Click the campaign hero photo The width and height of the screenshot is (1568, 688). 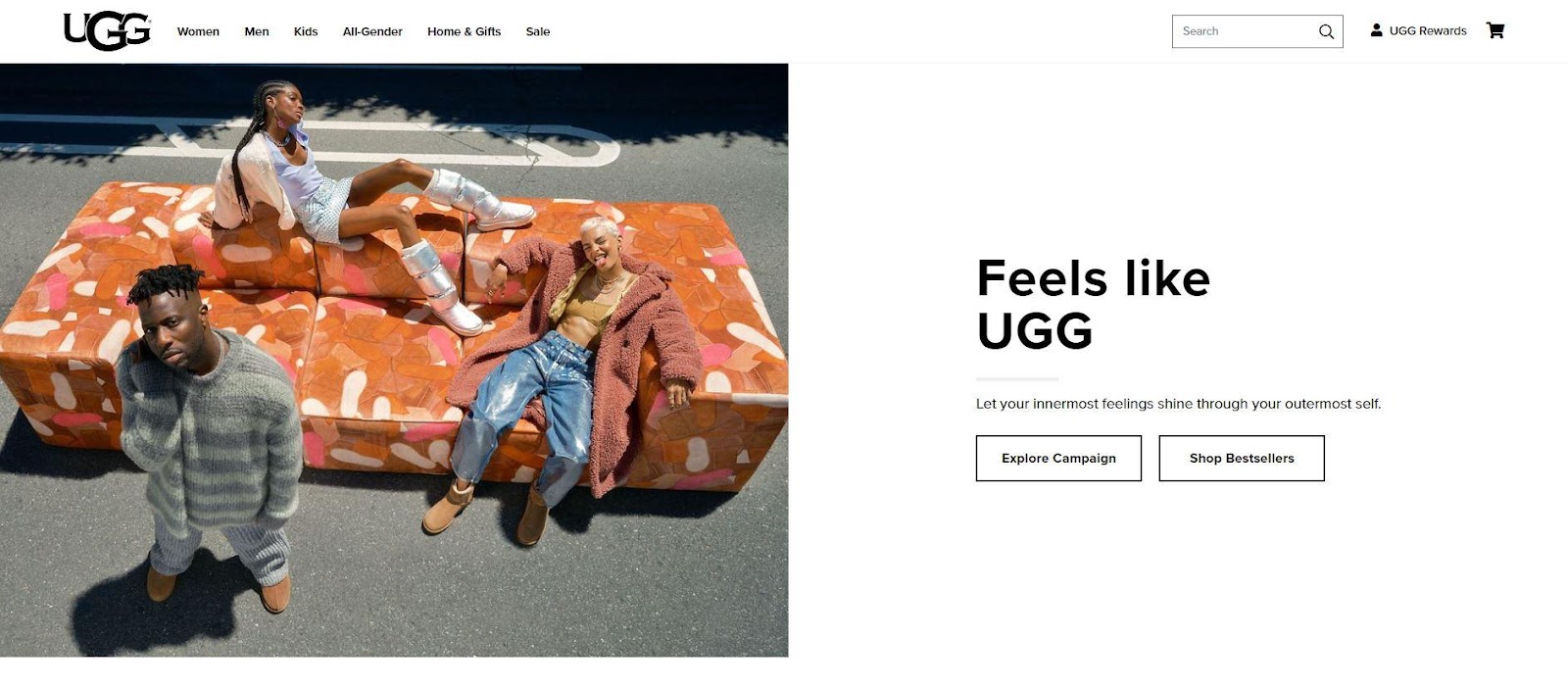(x=394, y=360)
